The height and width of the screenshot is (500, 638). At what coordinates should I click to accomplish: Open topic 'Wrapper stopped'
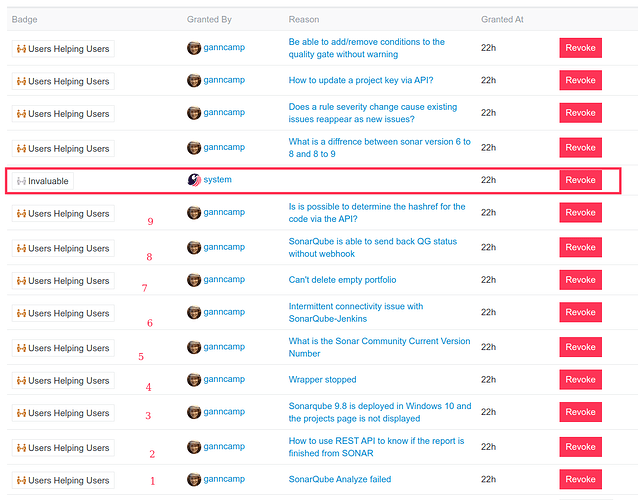coord(322,380)
